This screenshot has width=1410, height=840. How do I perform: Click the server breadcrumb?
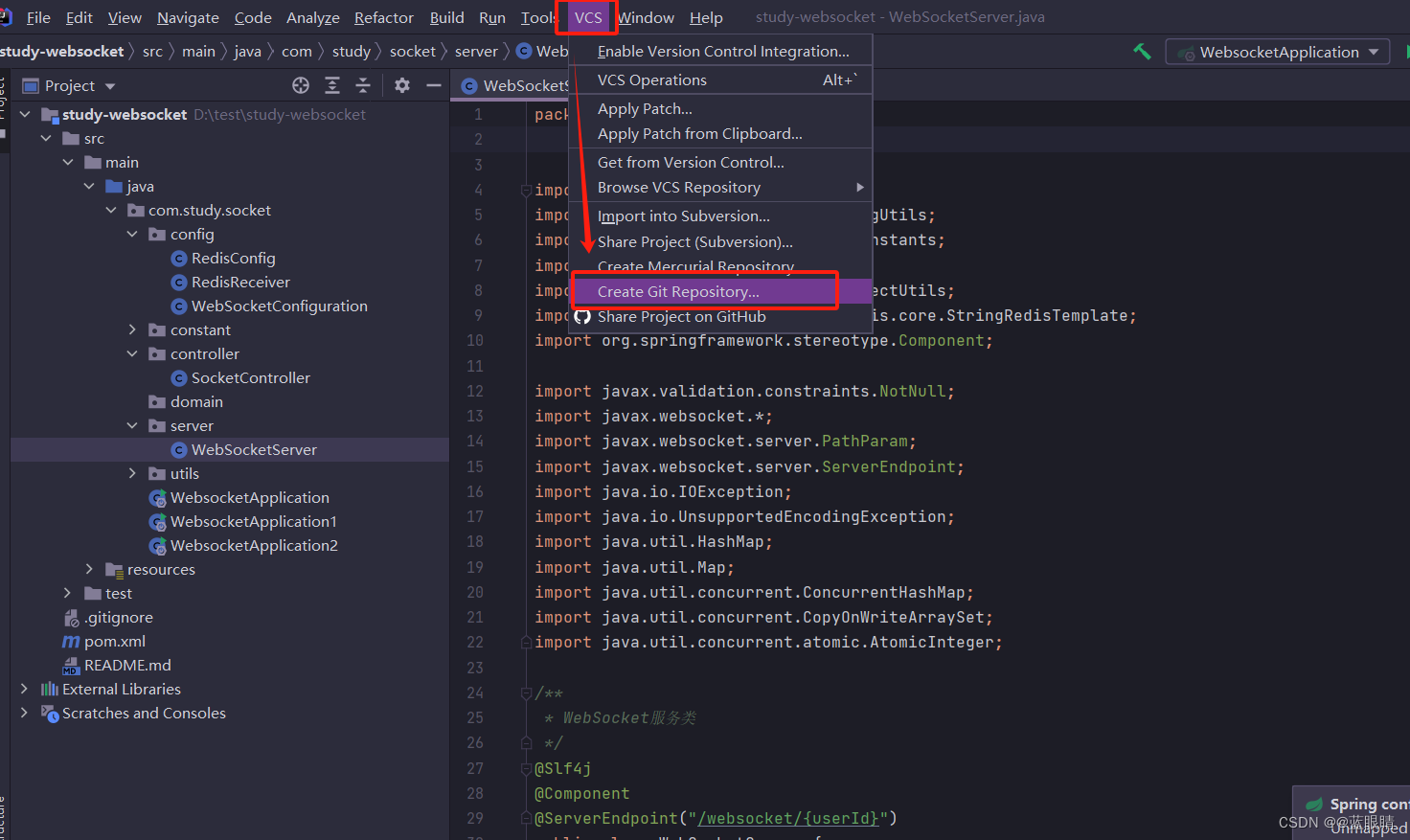(476, 52)
